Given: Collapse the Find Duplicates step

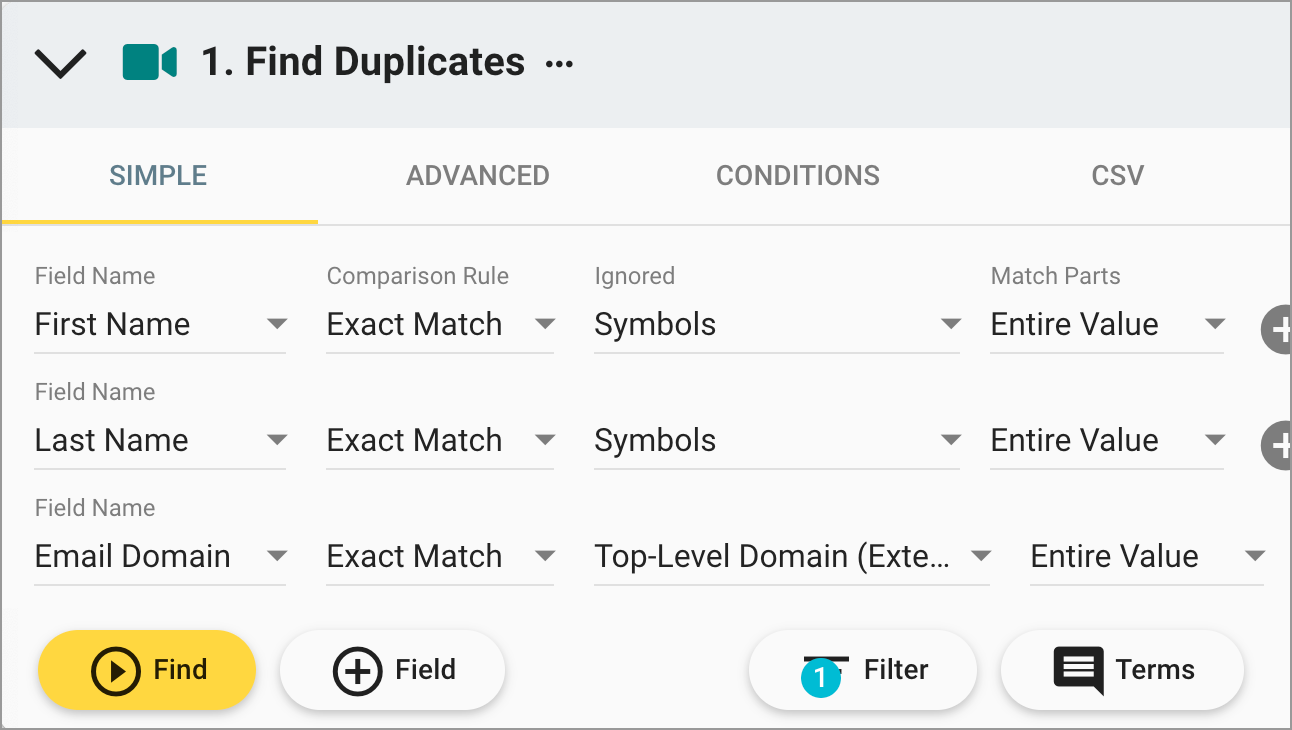Looking at the screenshot, I should [x=60, y=62].
